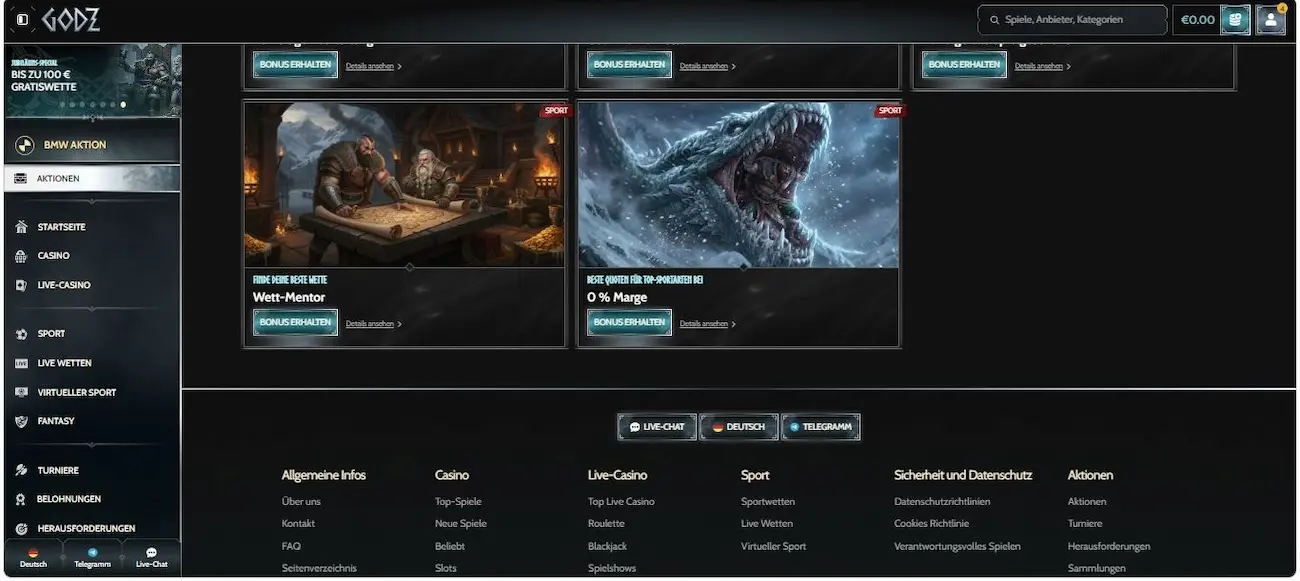Select the first dot of the banner carousel
The width and height of the screenshot is (1300, 581).
(60, 104)
